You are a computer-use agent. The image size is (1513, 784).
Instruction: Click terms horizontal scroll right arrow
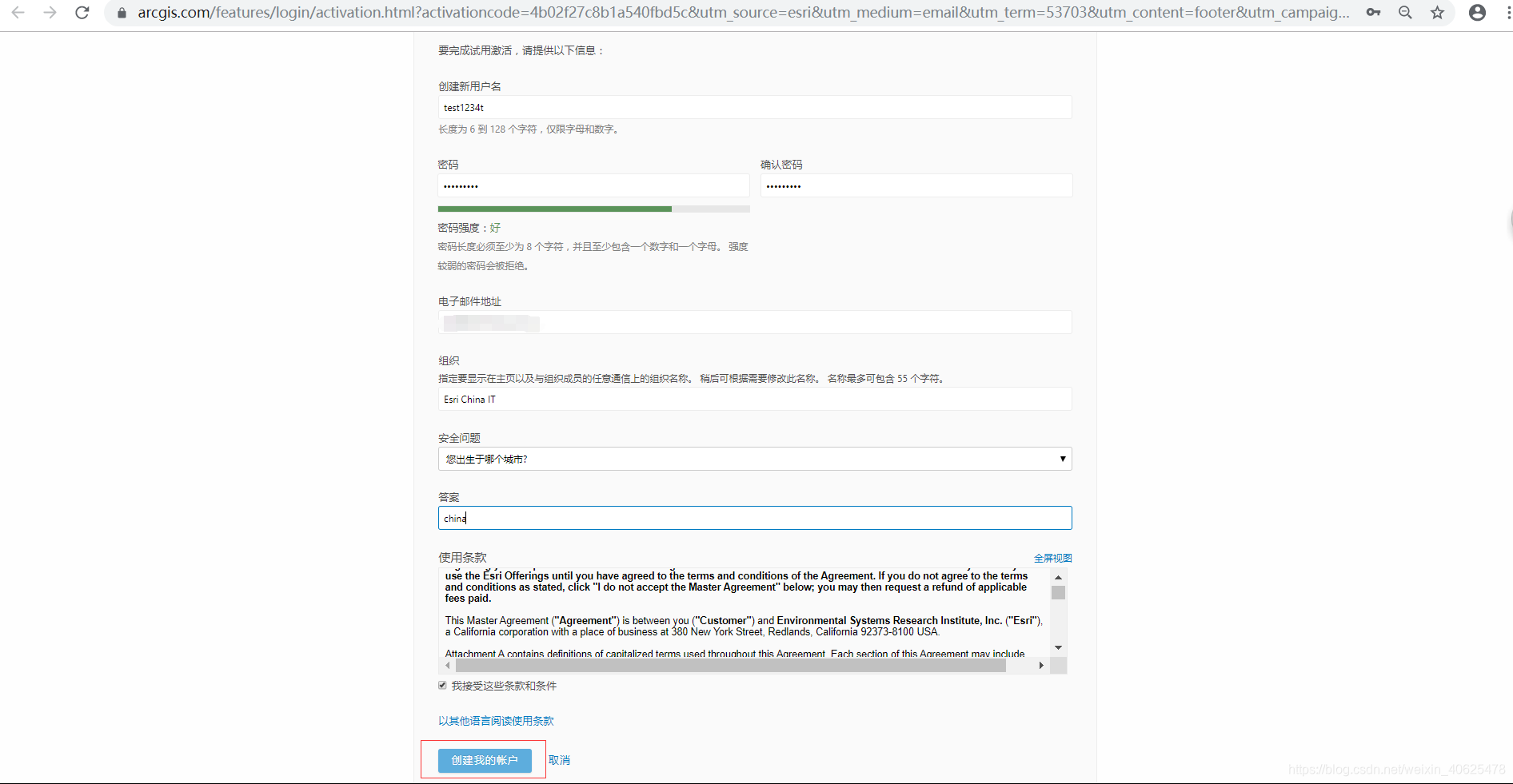[1040, 666]
